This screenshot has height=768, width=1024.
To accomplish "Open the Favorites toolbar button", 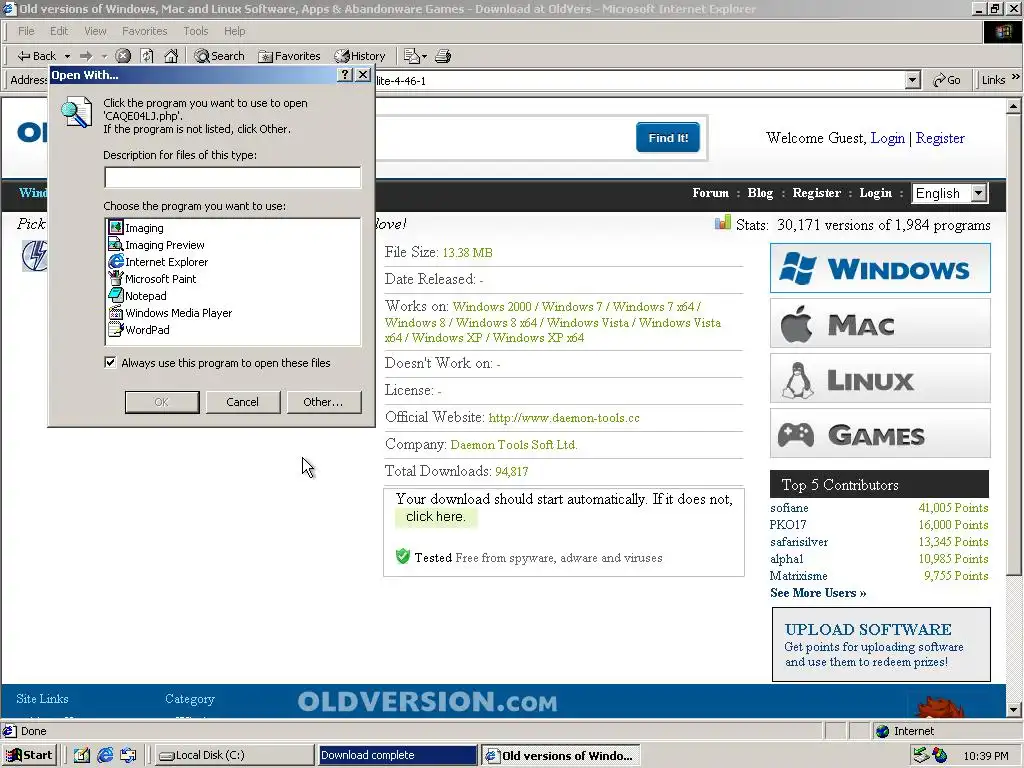I will (289, 56).
